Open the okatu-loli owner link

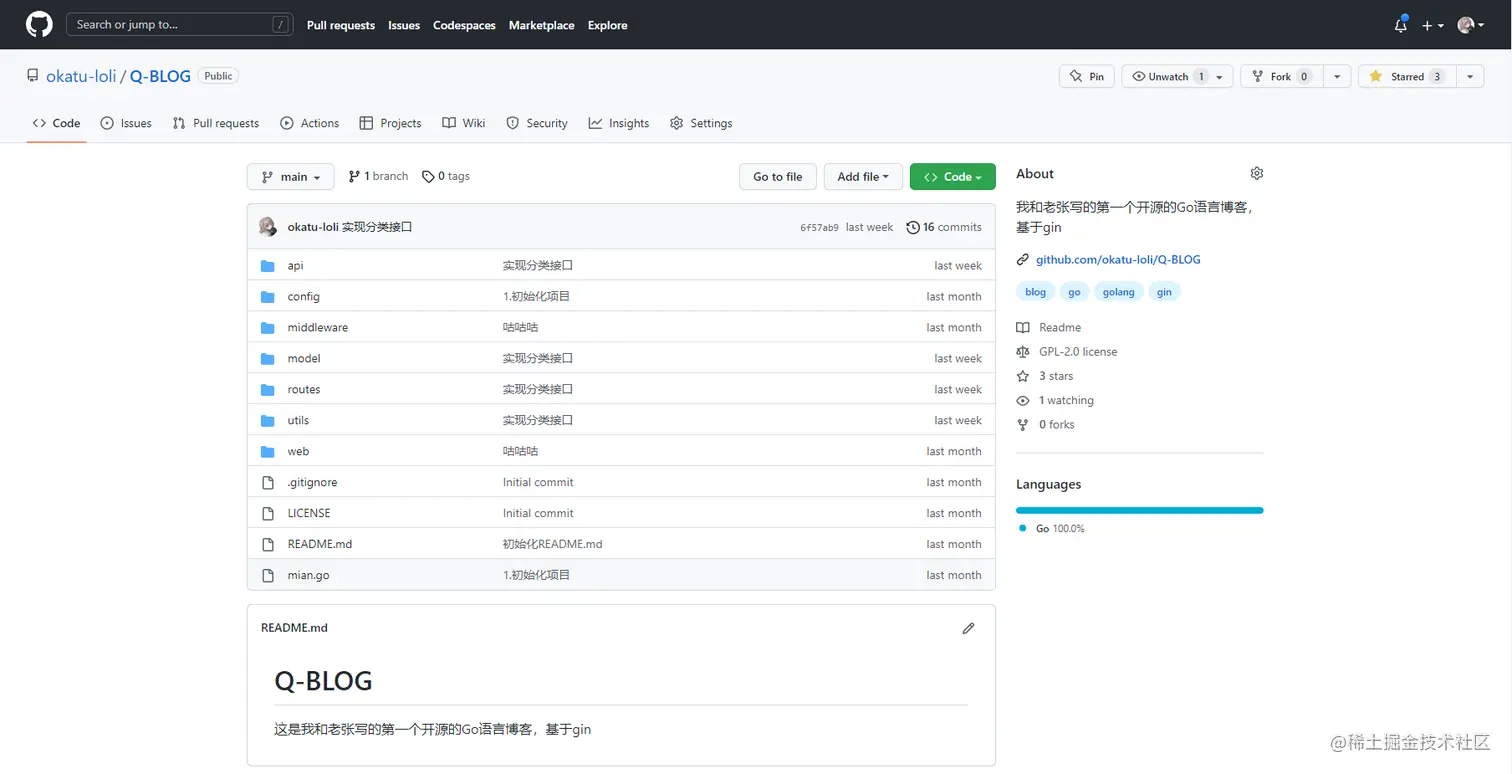click(x=81, y=76)
